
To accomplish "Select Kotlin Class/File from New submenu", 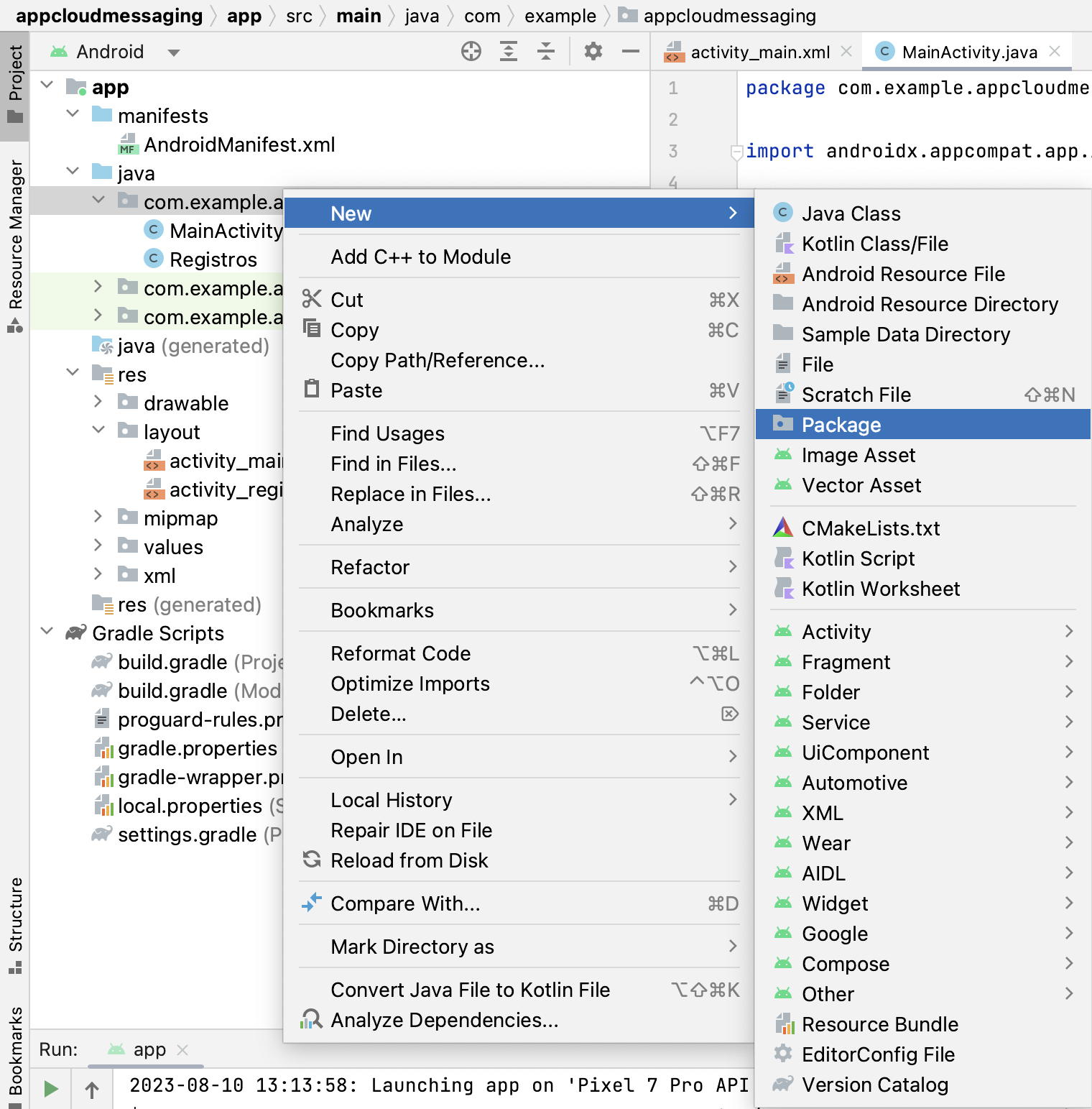I will pos(923,244).
